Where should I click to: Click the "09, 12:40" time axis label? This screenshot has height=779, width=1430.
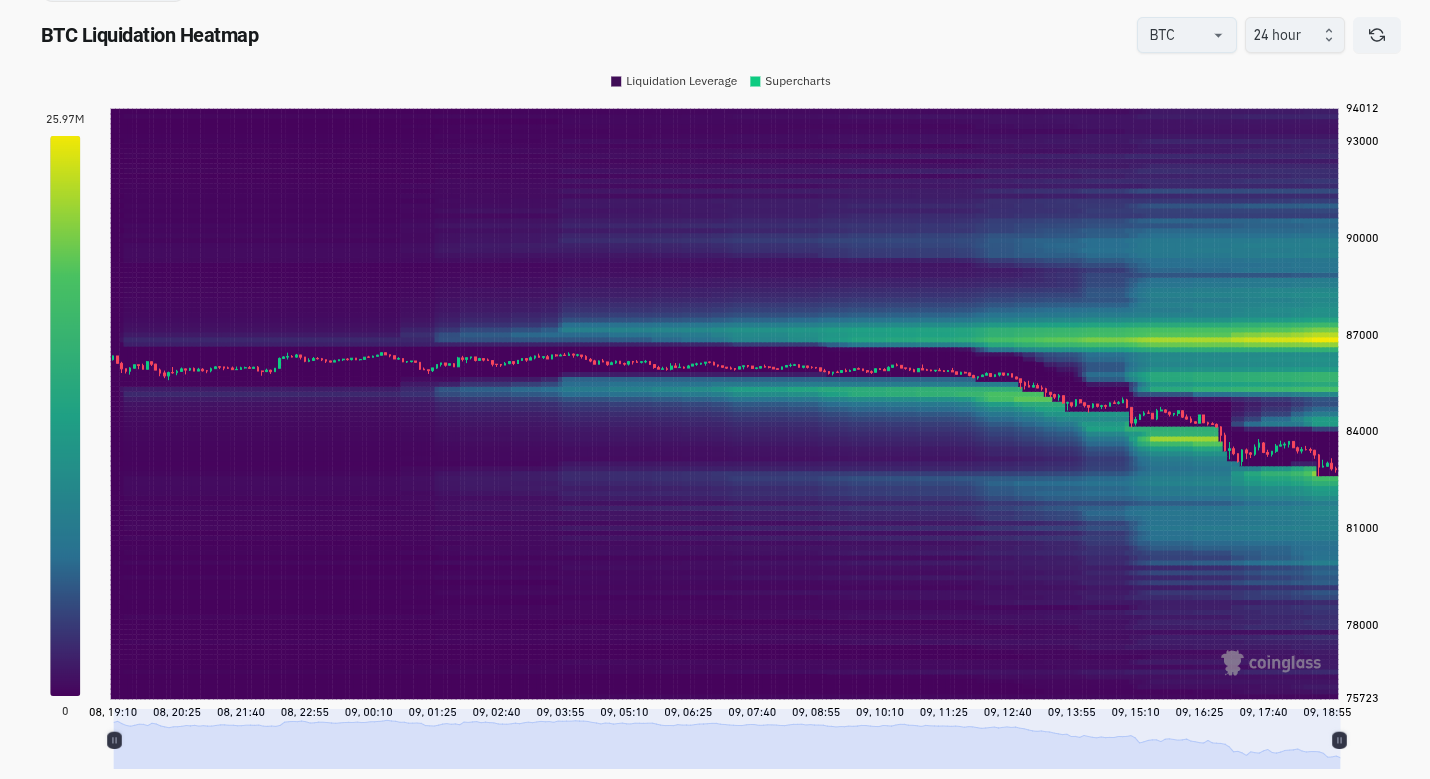1007,712
